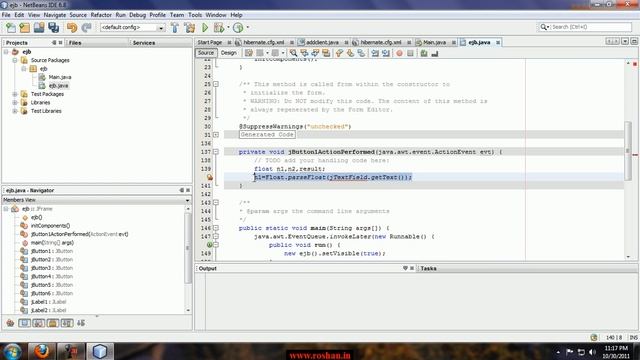The width and height of the screenshot is (640, 360).
Task: Click the Undo arrow icon
Action: (x=72, y=27)
